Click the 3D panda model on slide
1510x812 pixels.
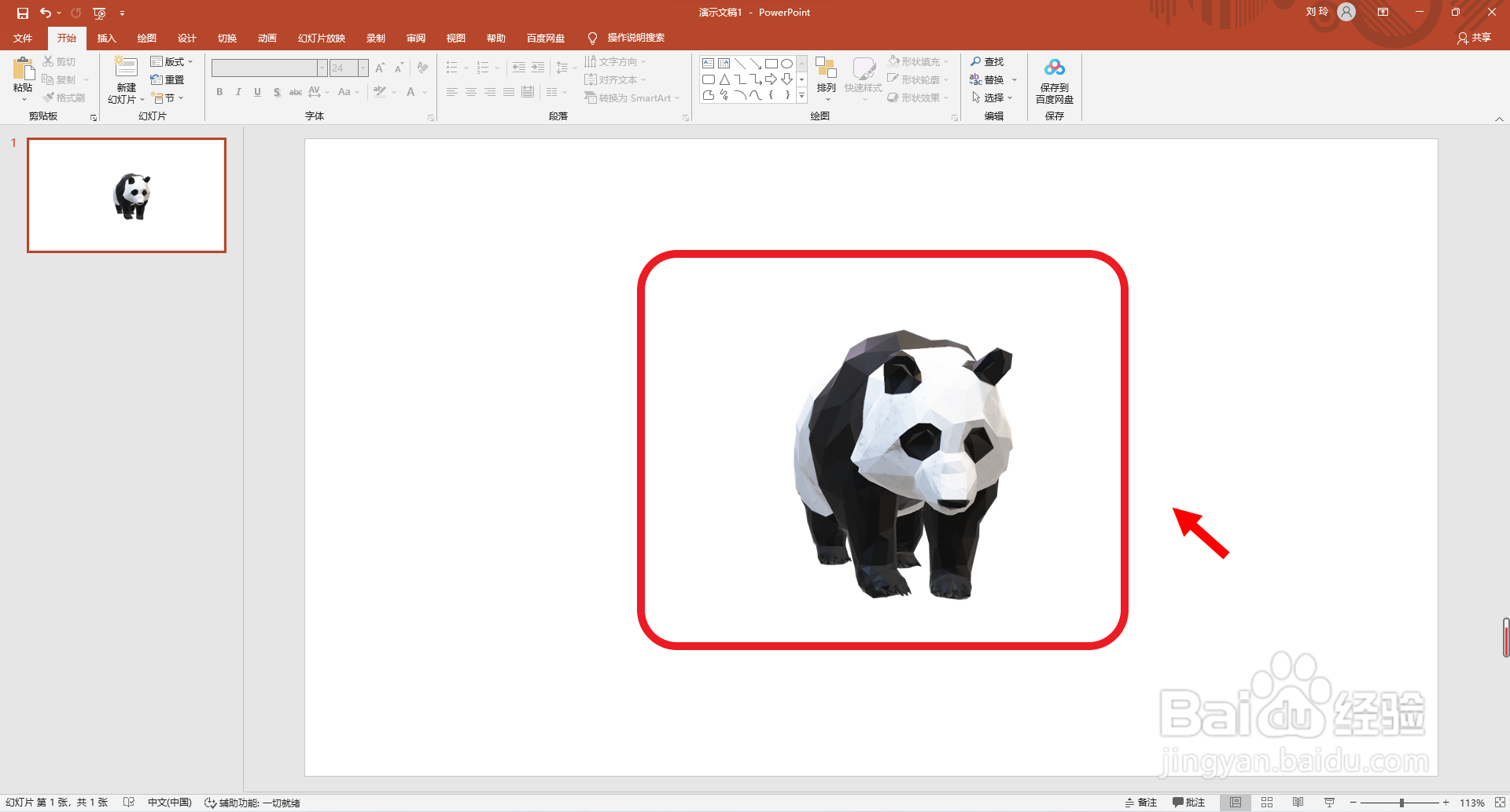pyautogui.click(x=903, y=464)
